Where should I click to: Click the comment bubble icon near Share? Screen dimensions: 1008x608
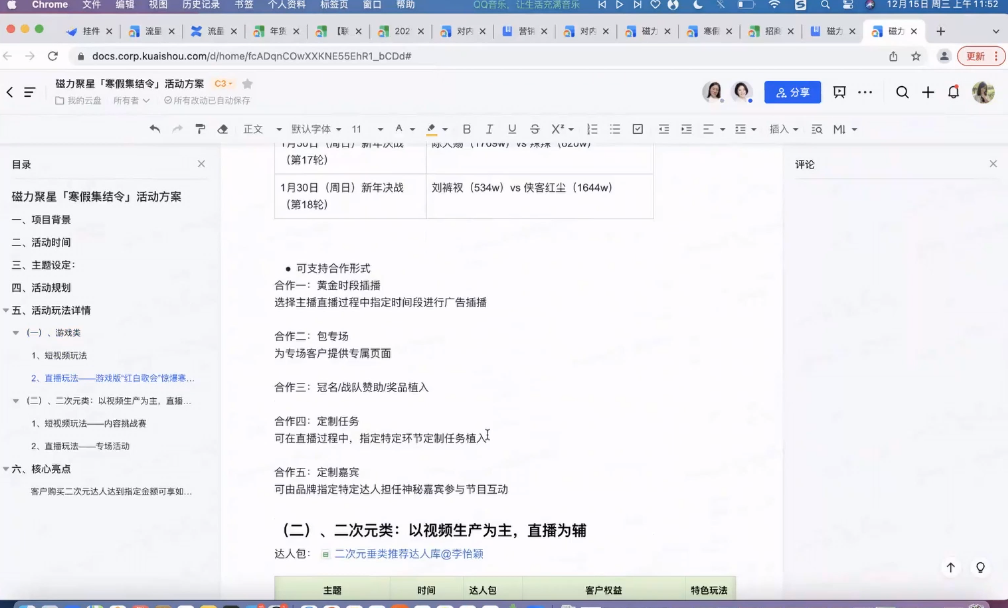click(838, 92)
